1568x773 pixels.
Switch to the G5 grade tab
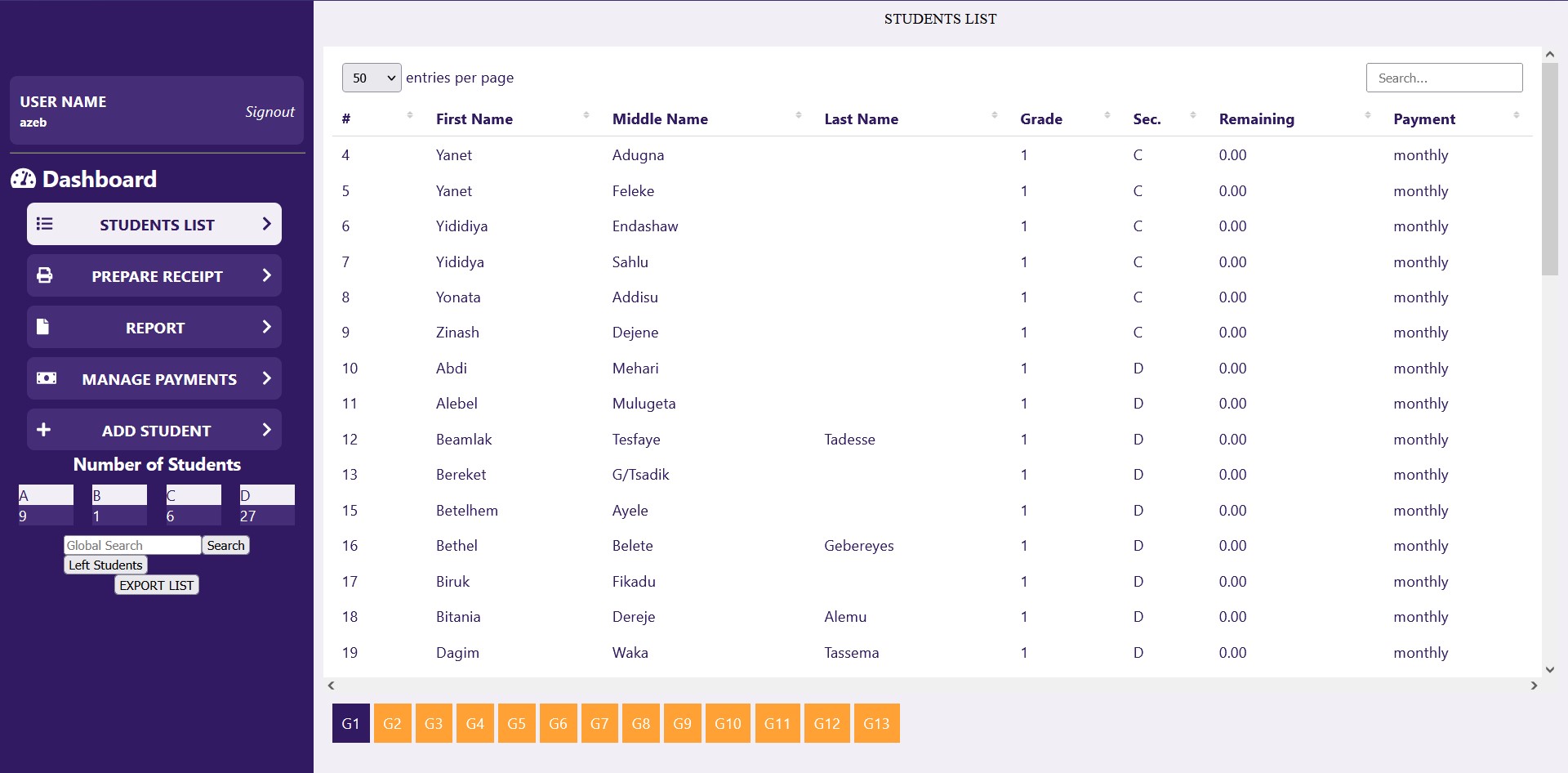pos(516,723)
